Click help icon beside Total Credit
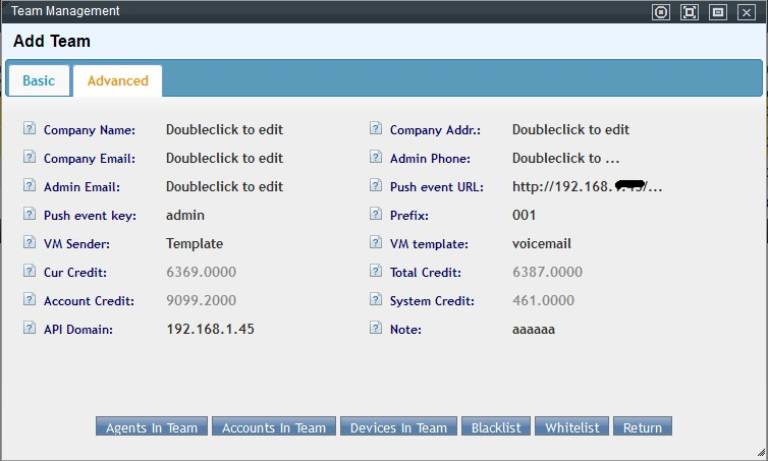The image size is (768, 461). pos(375,272)
